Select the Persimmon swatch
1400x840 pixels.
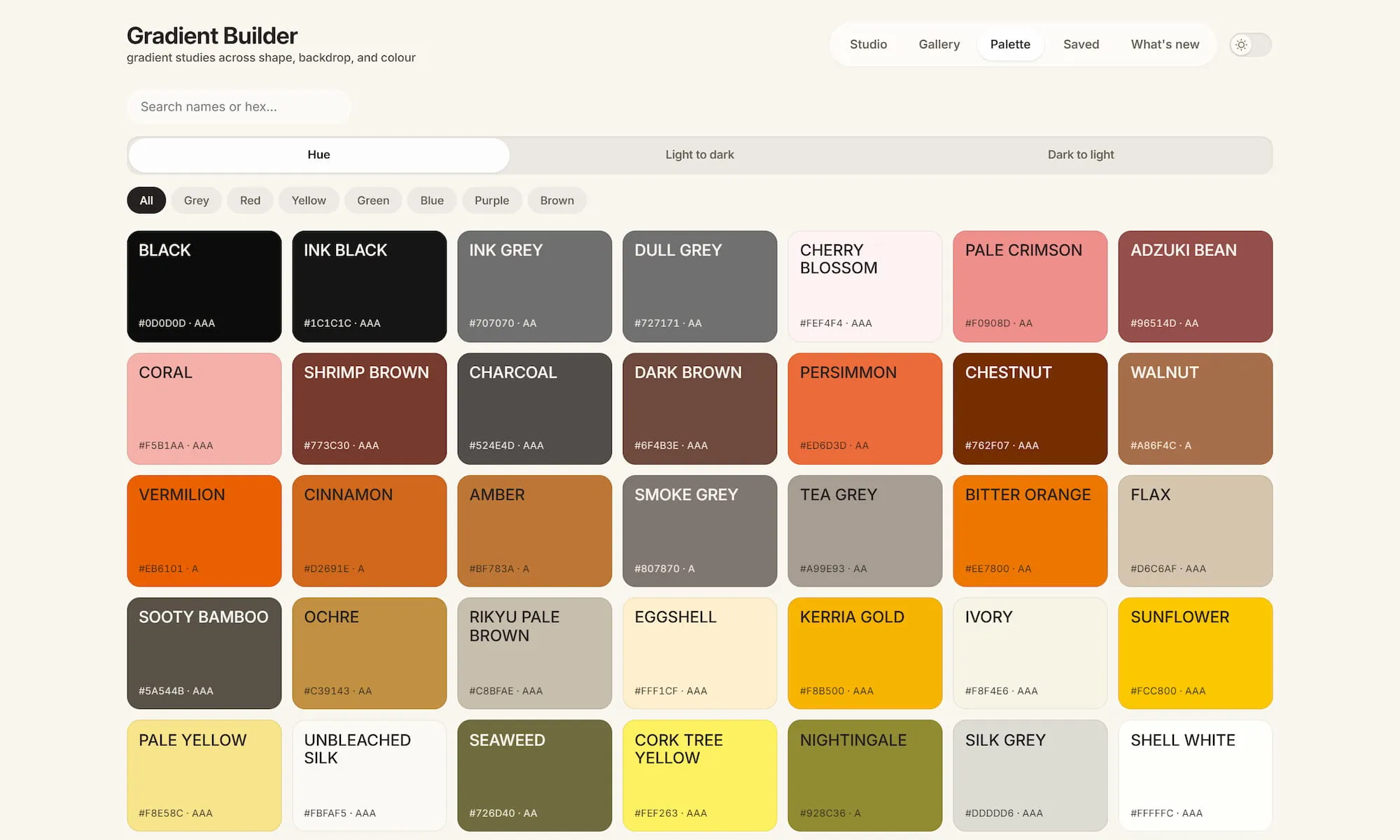pos(865,409)
